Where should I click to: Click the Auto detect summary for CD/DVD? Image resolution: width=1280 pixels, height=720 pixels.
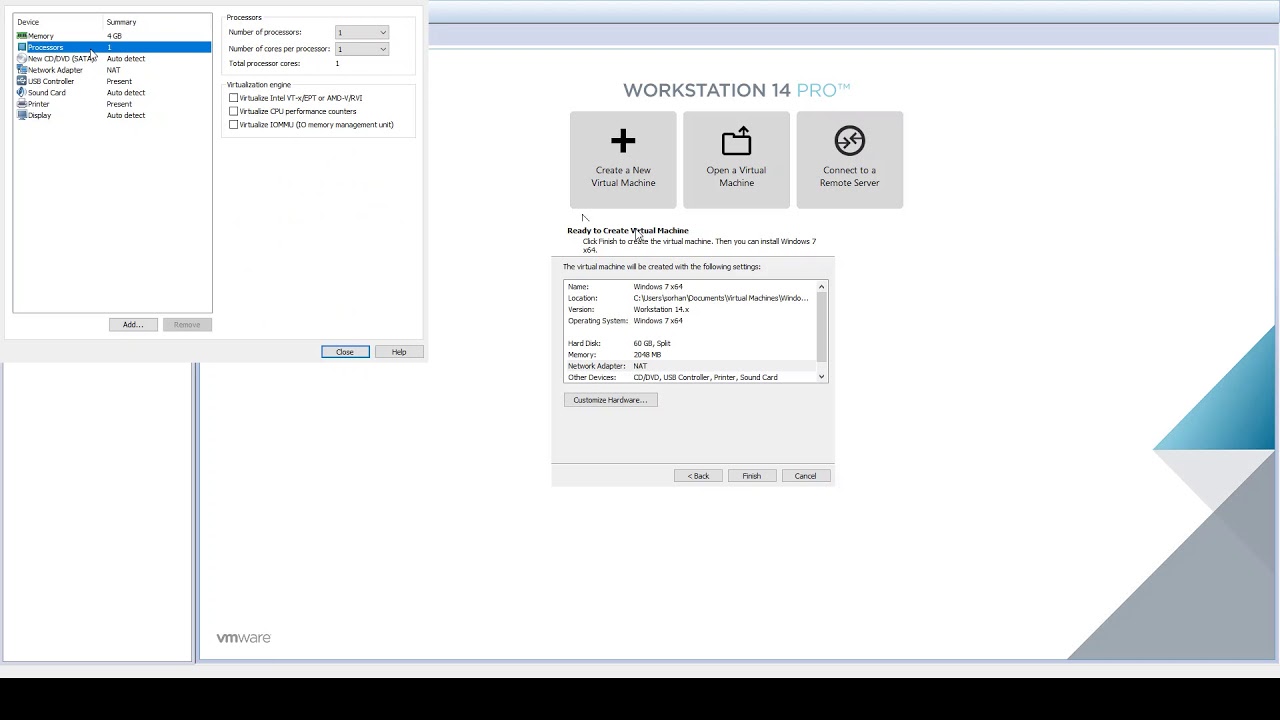point(126,59)
